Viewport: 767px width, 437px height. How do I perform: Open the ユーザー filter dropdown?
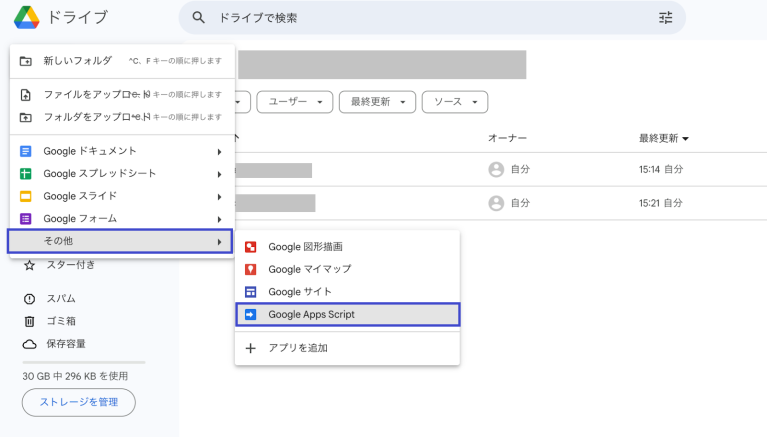[x=294, y=102]
